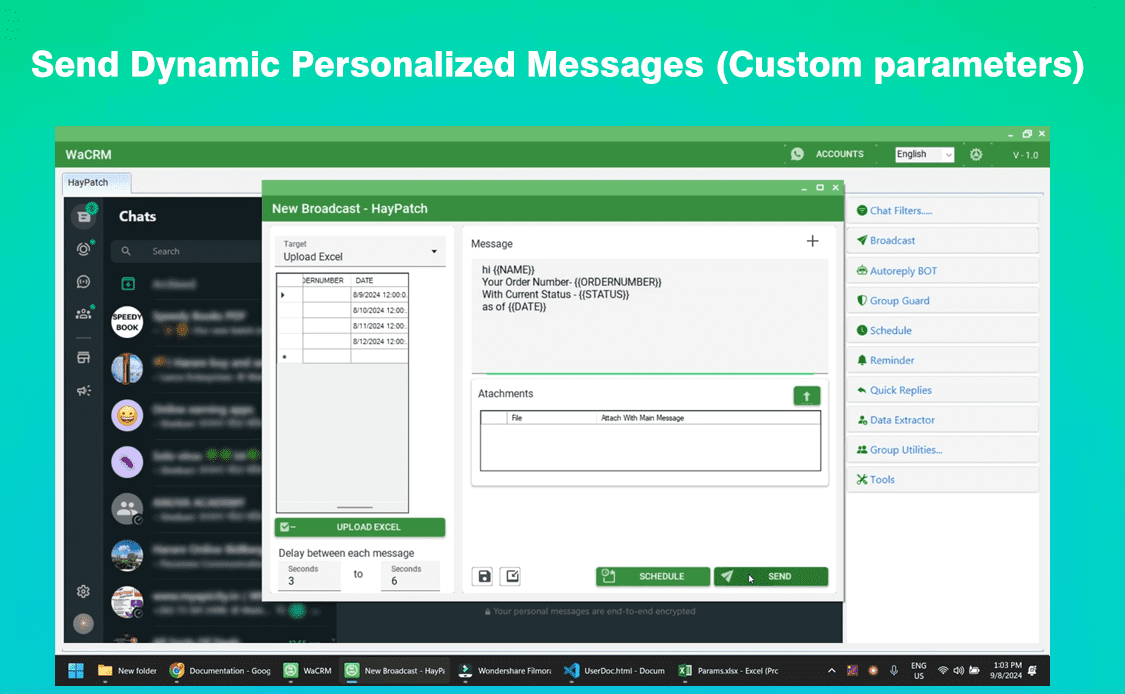The width and height of the screenshot is (1125, 694).
Task: Click the SCHEDULE button
Action: (x=652, y=576)
